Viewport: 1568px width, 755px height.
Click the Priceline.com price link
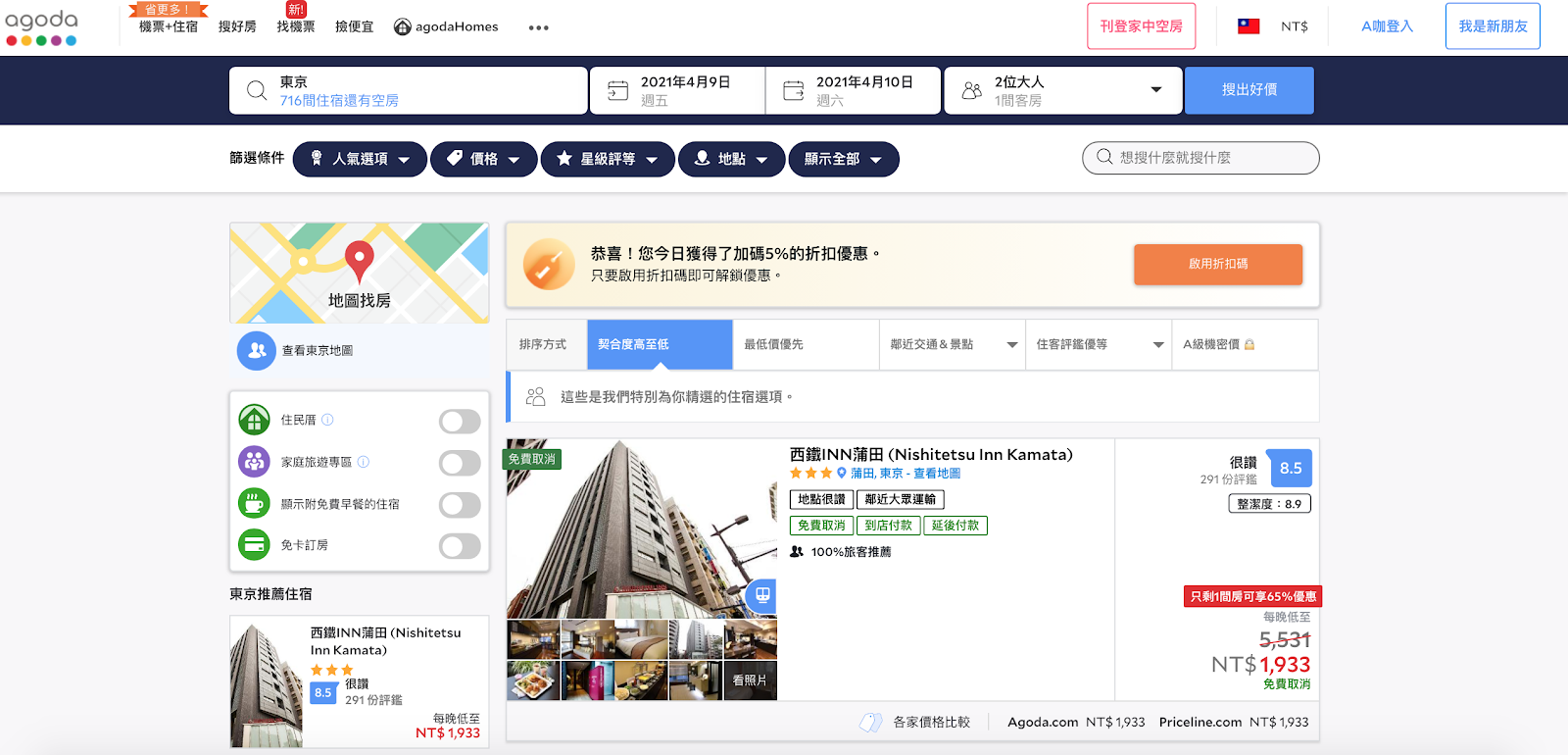point(1234,722)
